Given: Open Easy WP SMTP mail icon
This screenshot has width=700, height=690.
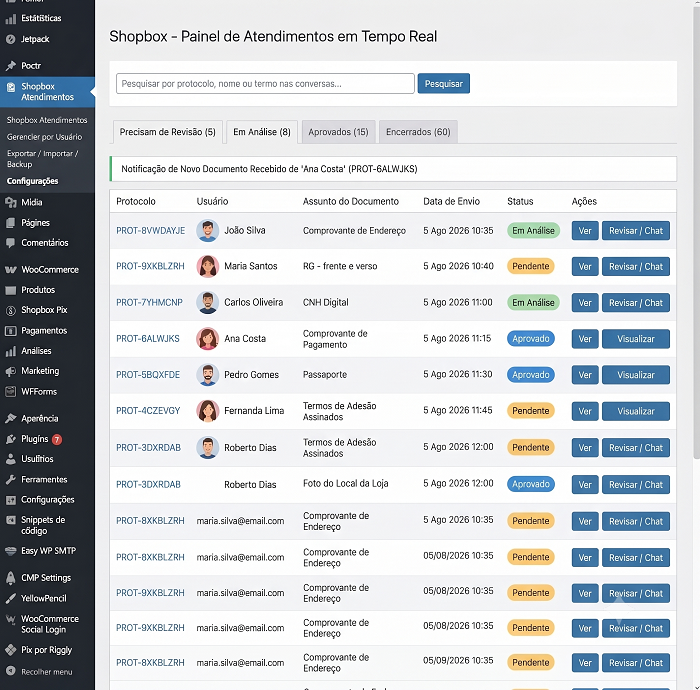Looking at the screenshot, I should pyautogui.click(x=11, y=551).
